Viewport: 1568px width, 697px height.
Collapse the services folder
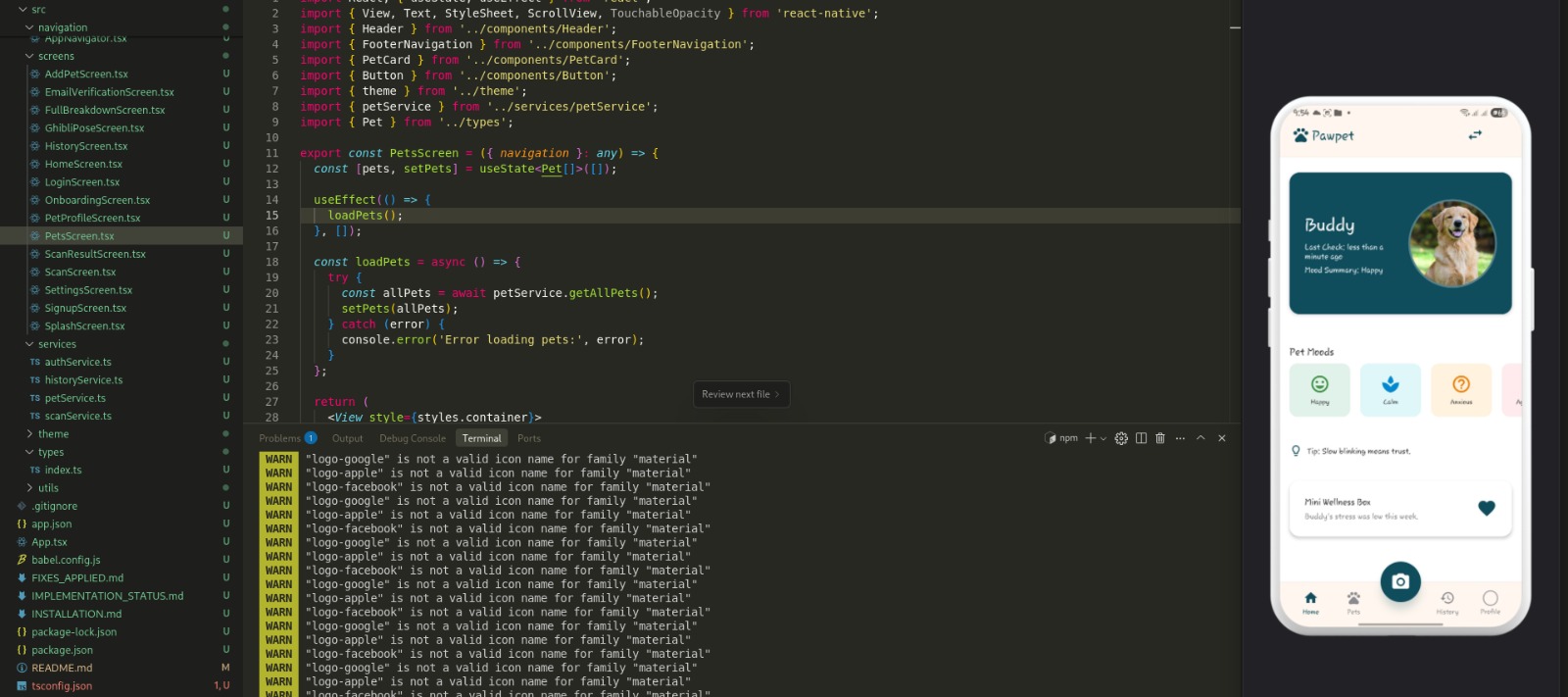coord(57,344)
